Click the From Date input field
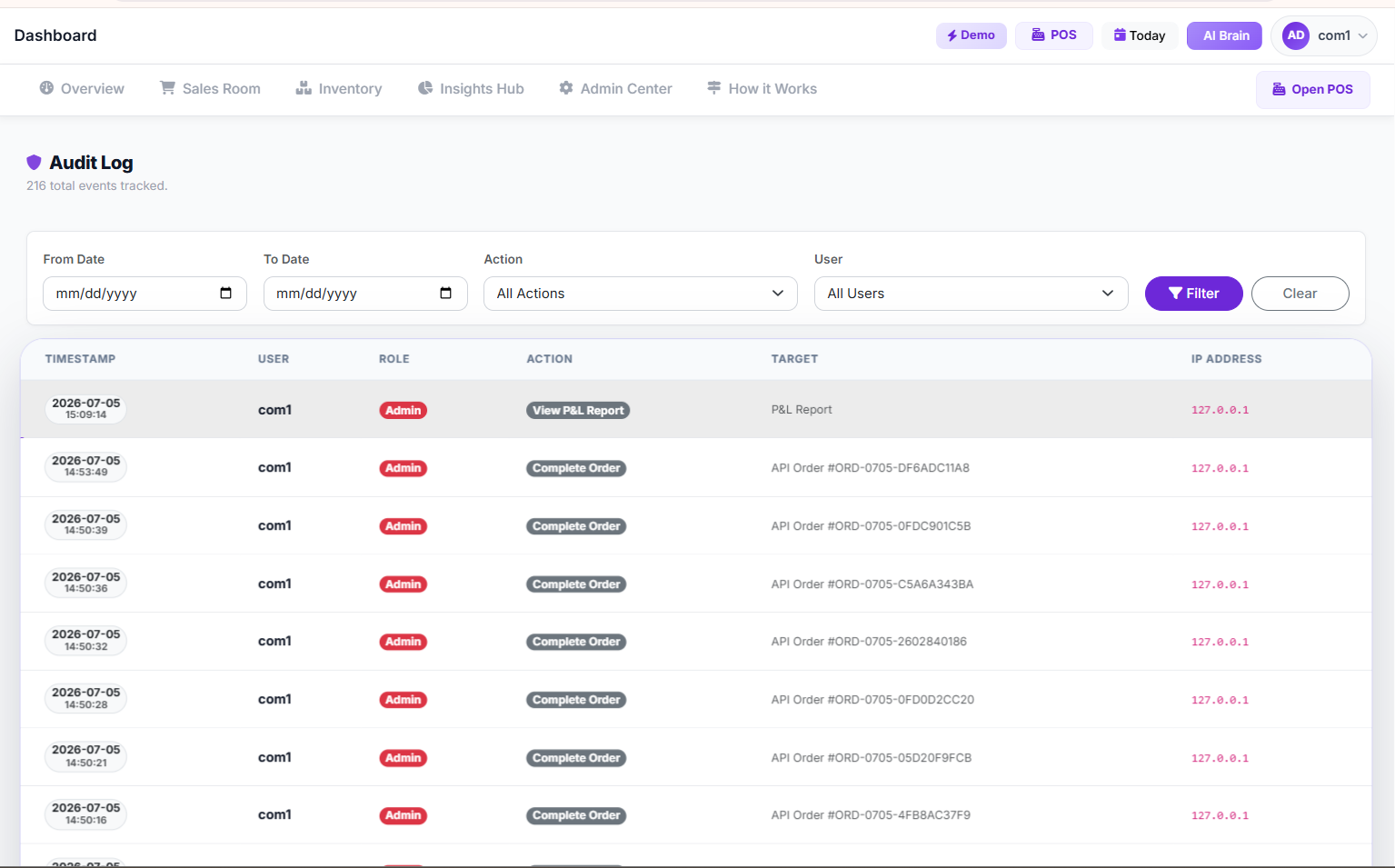Viewport: 1395px width, 868px height. (x=144, y=294)
